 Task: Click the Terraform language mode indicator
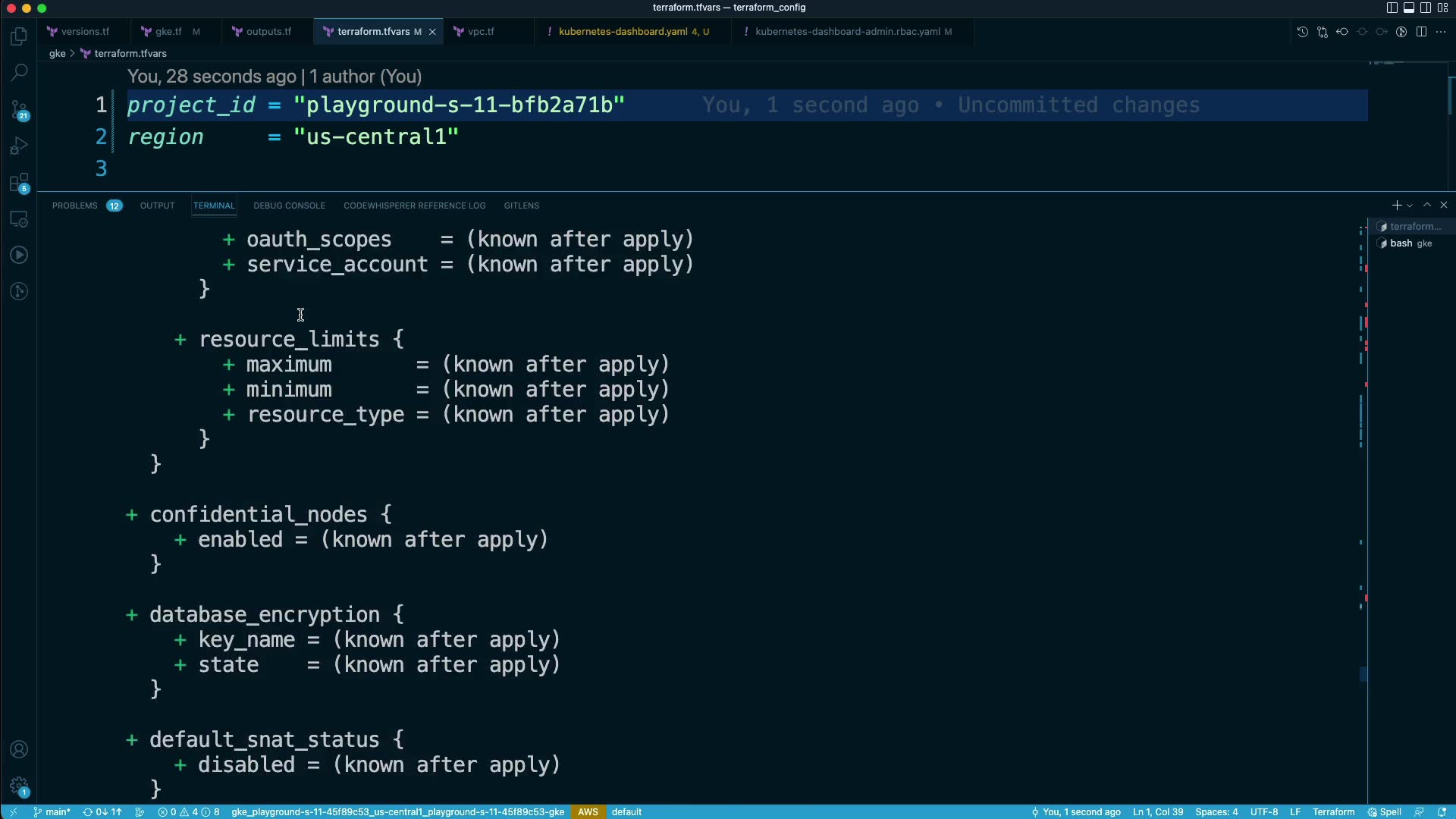pyautogui.click(x=1333, y=811)
